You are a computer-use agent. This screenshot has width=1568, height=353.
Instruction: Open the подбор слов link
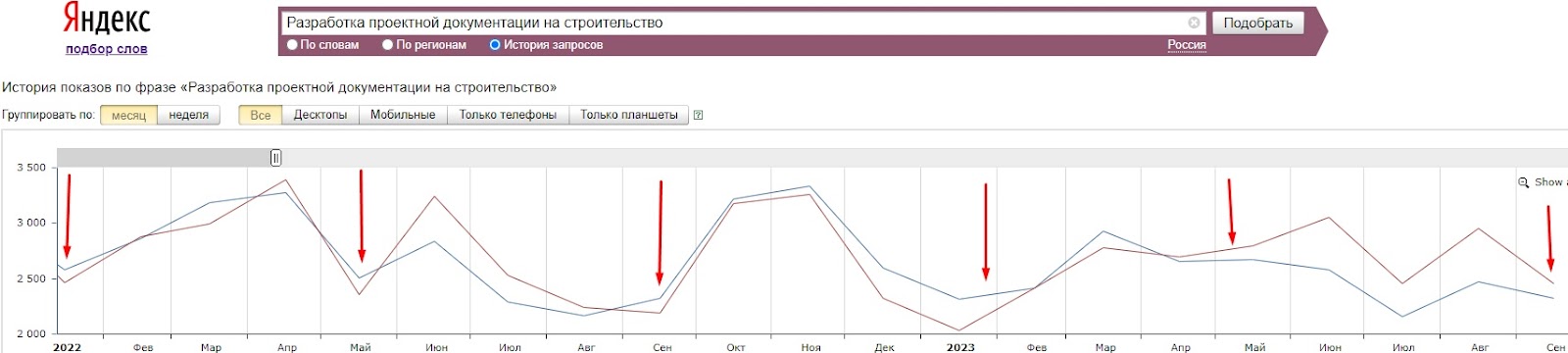pos(106,49)
